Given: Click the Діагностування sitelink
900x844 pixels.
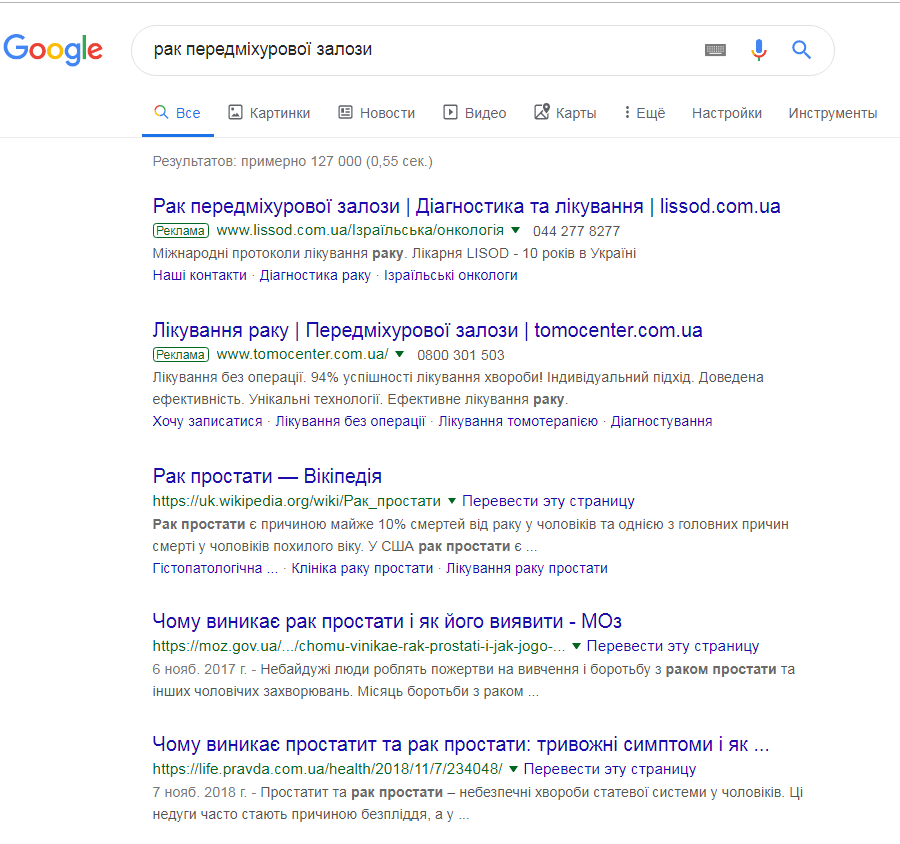Looking at the screenshot, I should tap(661, 421).
